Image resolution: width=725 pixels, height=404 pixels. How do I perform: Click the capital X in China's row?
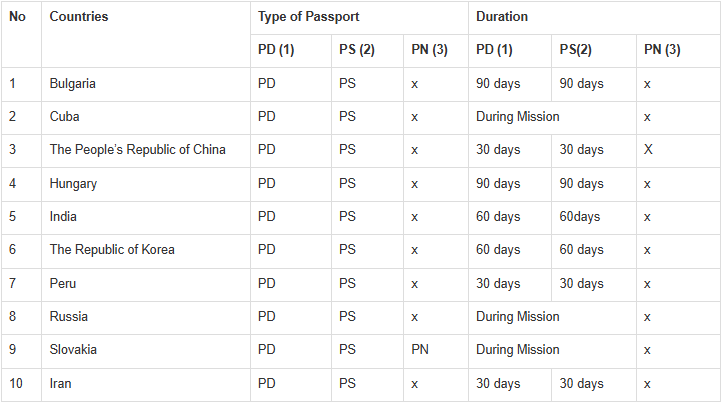point(648,150)
